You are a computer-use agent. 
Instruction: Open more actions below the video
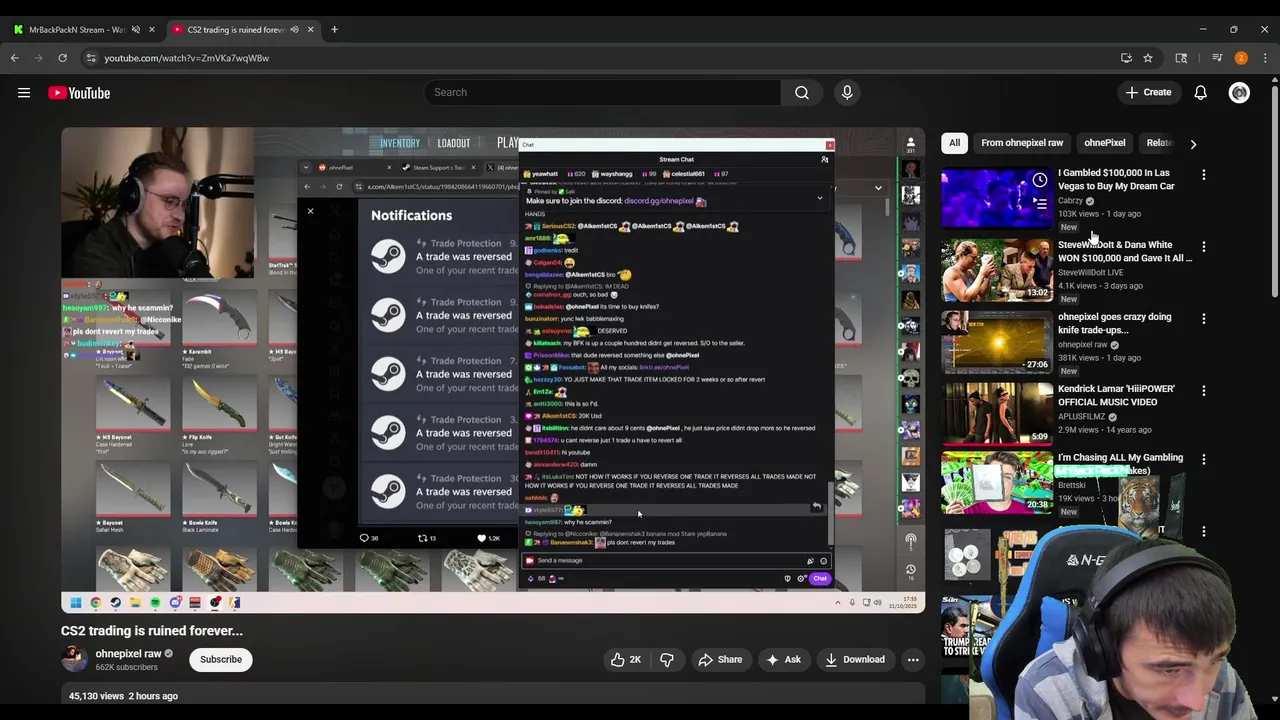pos(913,660)
